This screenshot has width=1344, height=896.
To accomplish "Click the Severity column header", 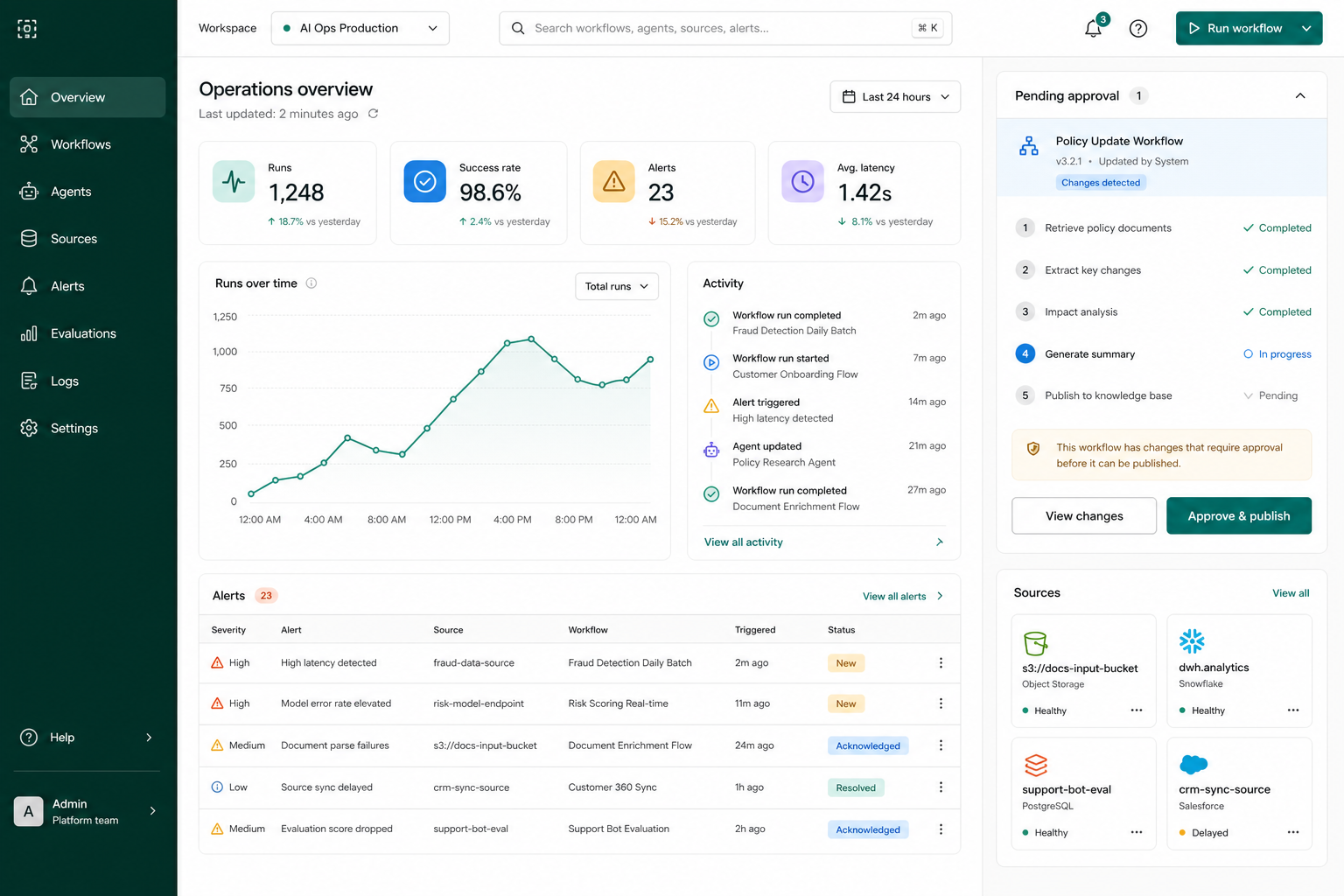I will pyautogui.click(x=228, y=630).
